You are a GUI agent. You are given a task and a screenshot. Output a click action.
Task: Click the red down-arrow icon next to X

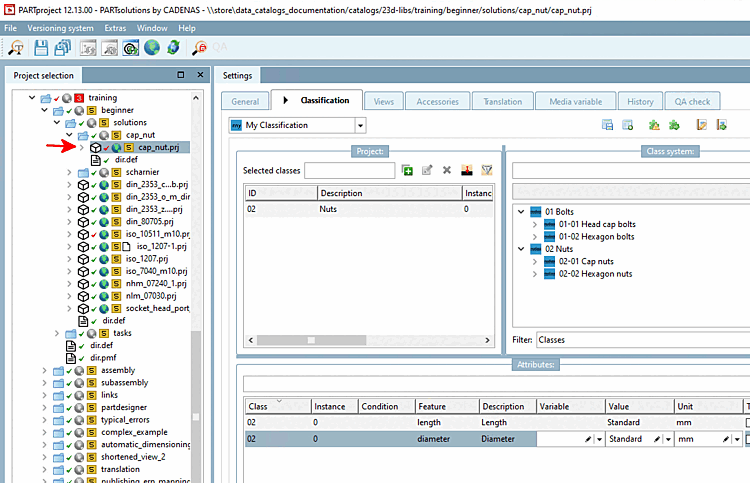point(467,170)
